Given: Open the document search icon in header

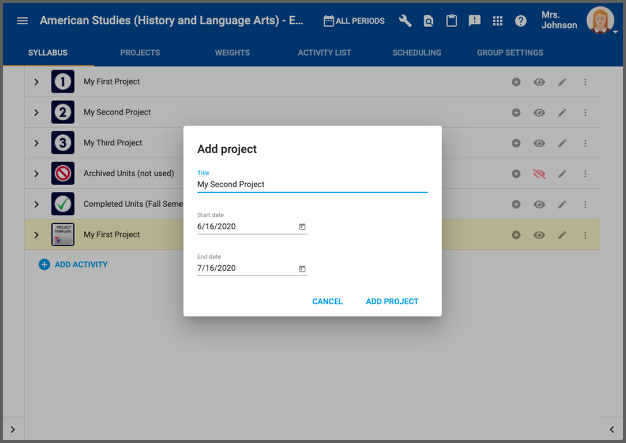Looking at the screenshot, I should pyautogui.click(x=428, y=21).
